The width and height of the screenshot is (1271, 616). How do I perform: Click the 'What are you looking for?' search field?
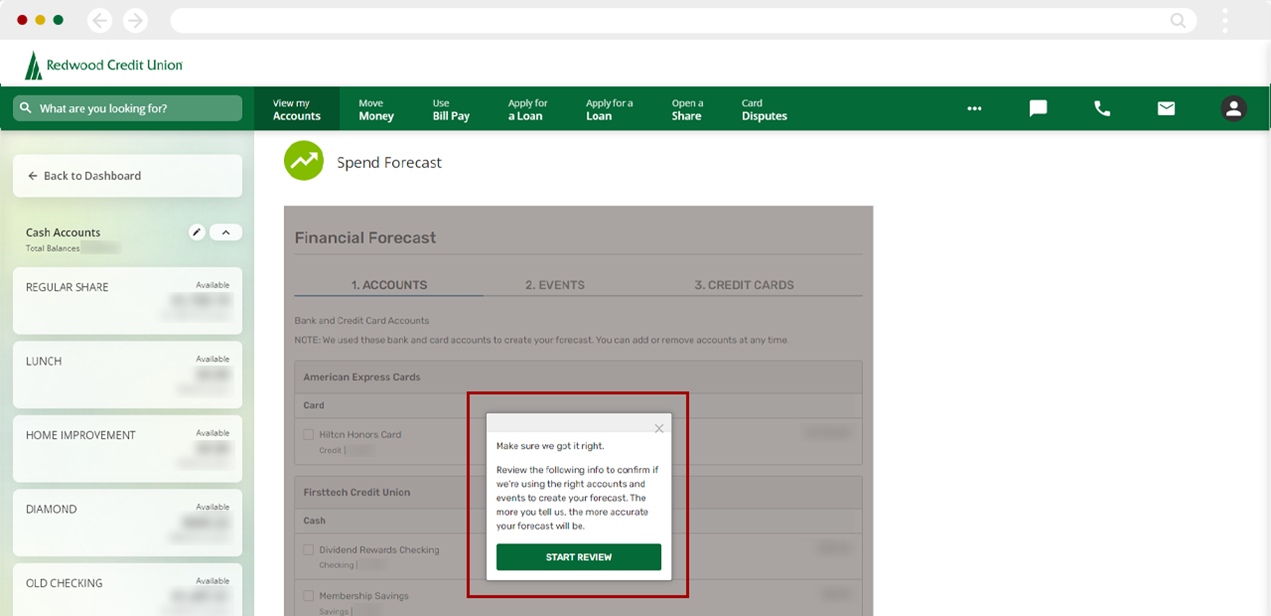(x=127, y=108)
